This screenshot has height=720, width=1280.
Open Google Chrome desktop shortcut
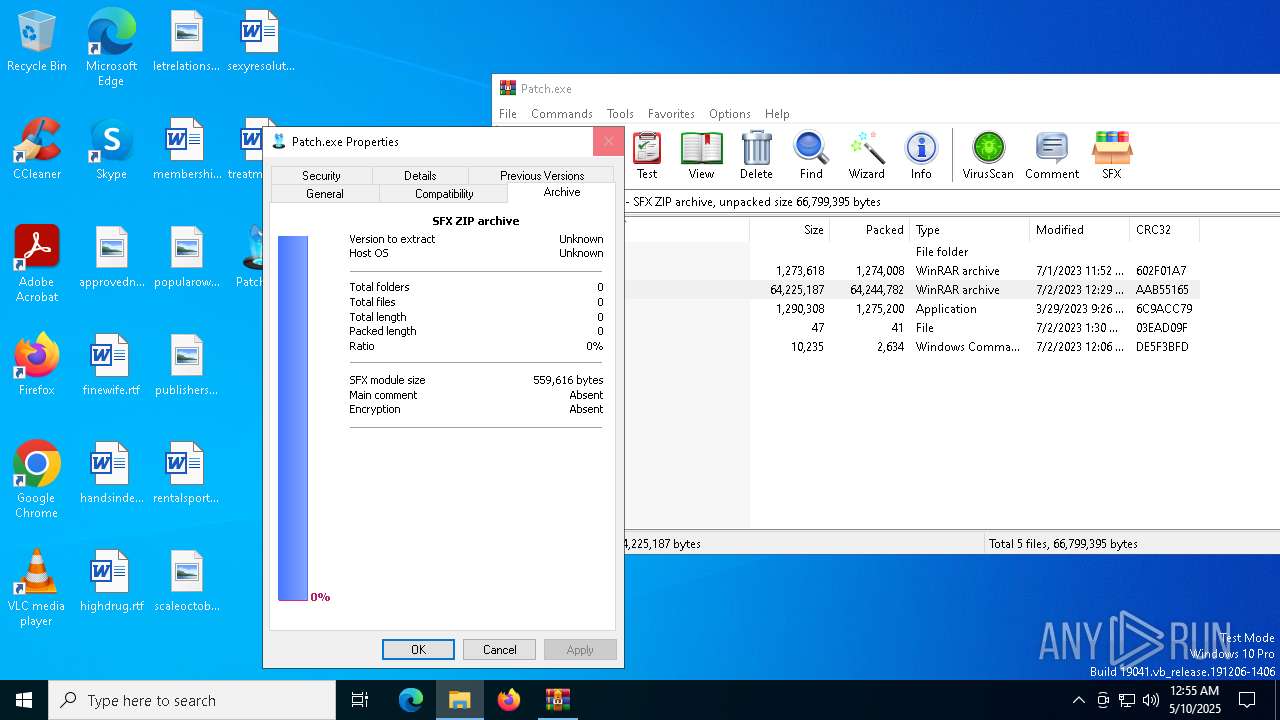pos(36,480)
